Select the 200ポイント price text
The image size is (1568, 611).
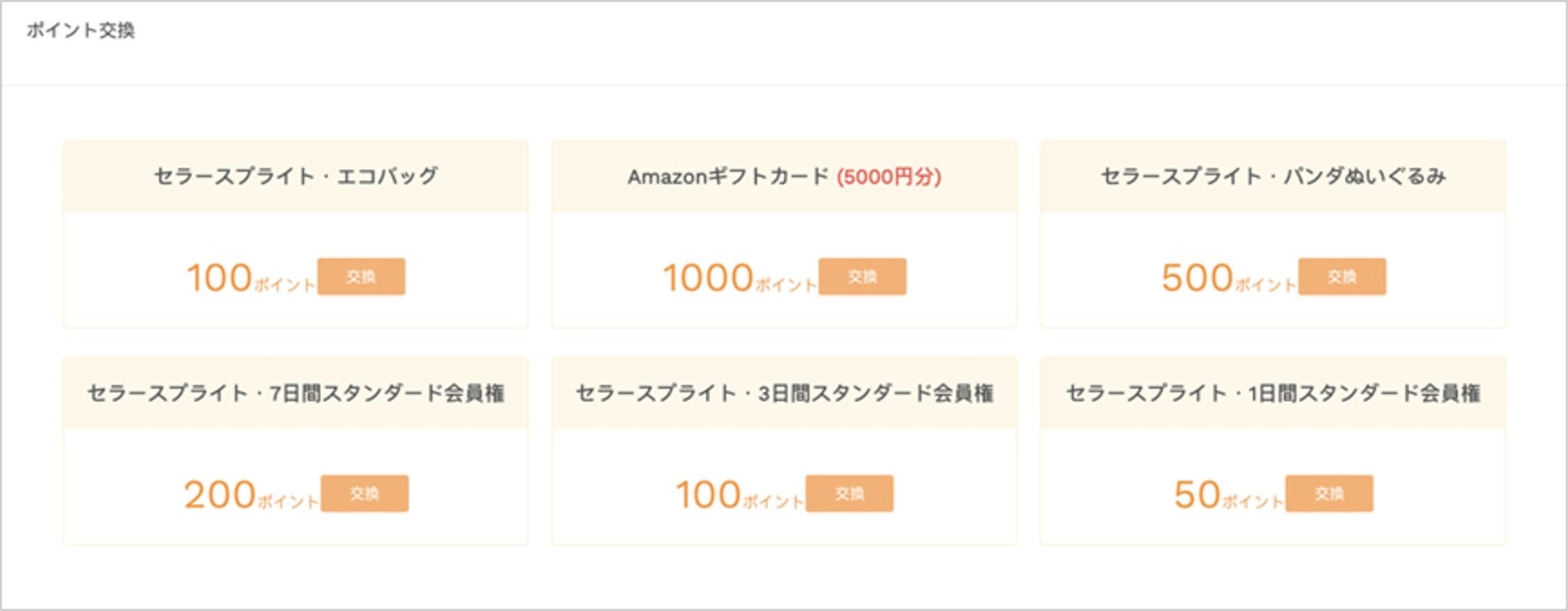250,495
